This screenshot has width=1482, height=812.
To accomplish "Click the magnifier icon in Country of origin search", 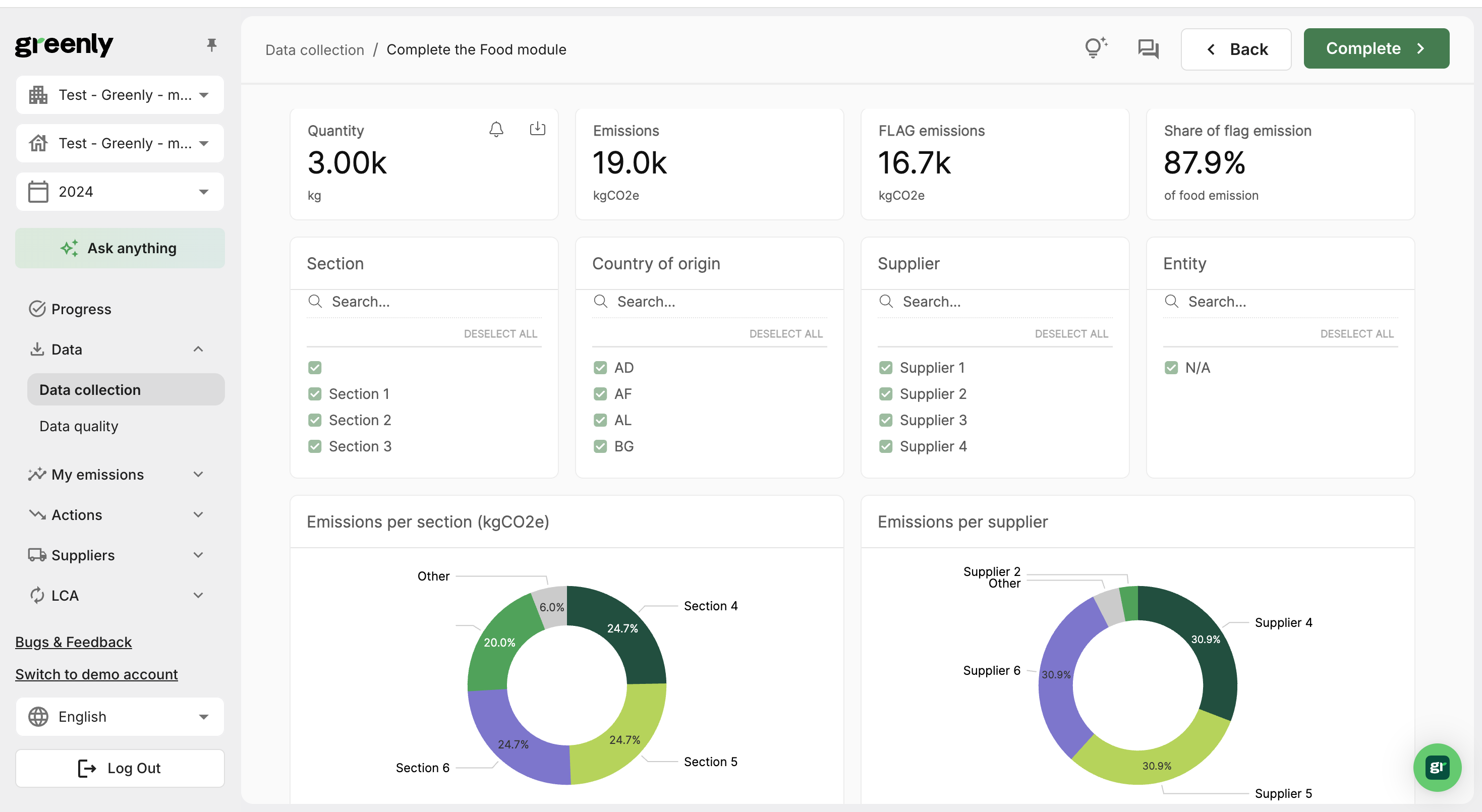I will [600, 301].
